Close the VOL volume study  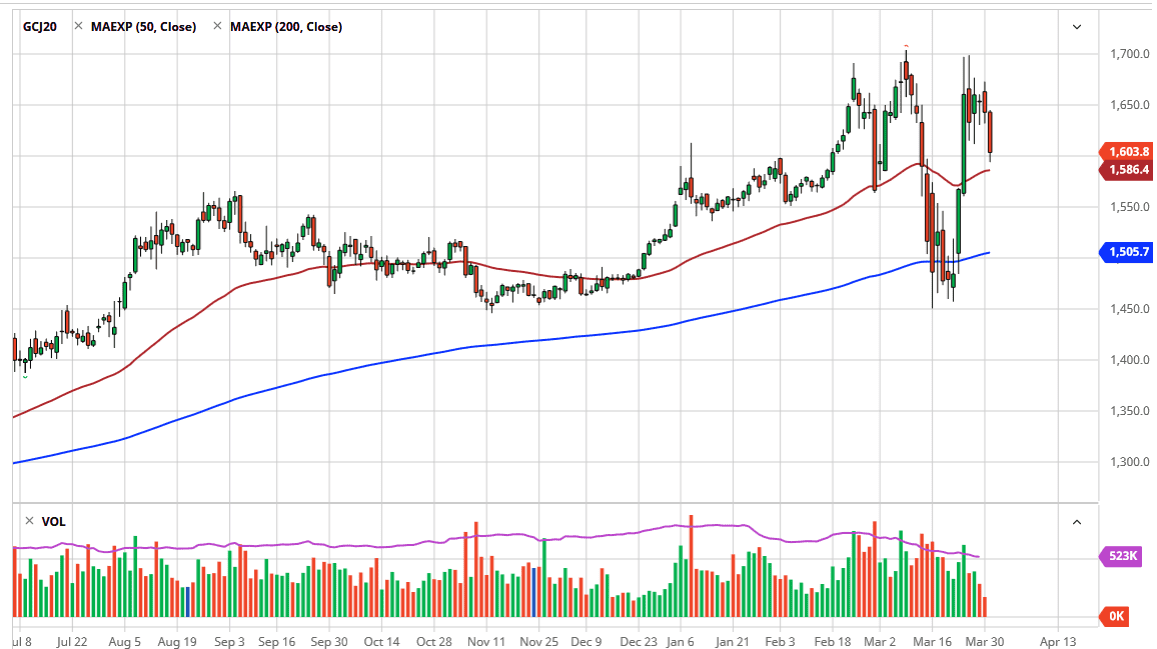[30, 521]
